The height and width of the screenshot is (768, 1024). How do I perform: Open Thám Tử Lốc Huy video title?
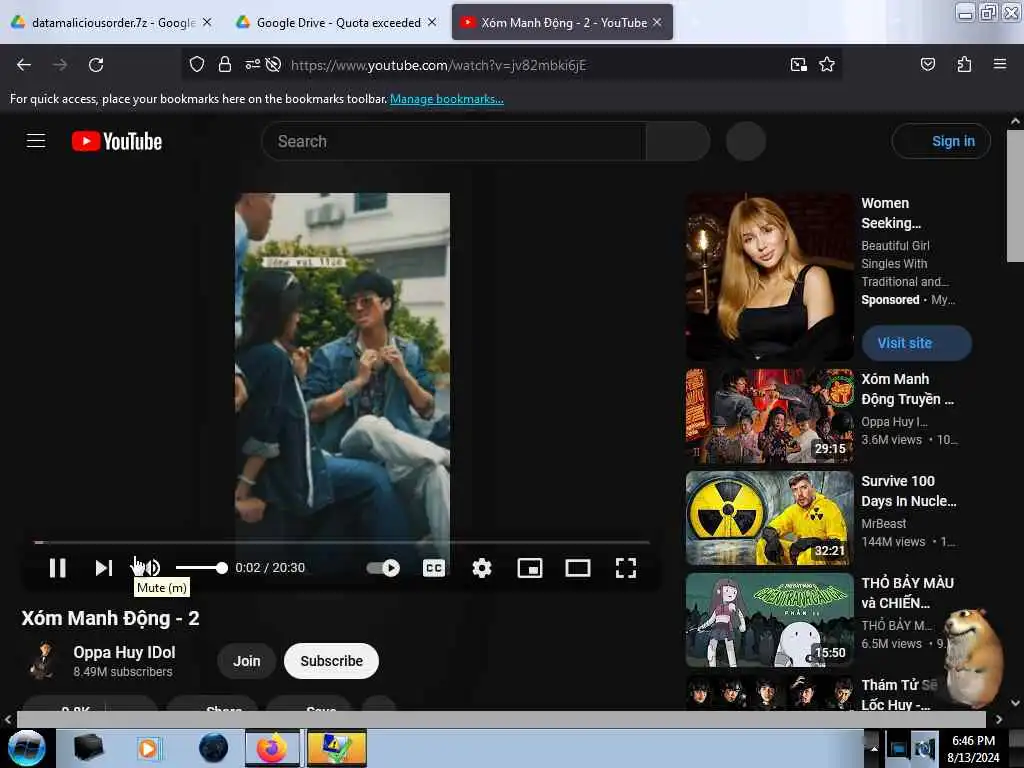(x=900, y=695)
